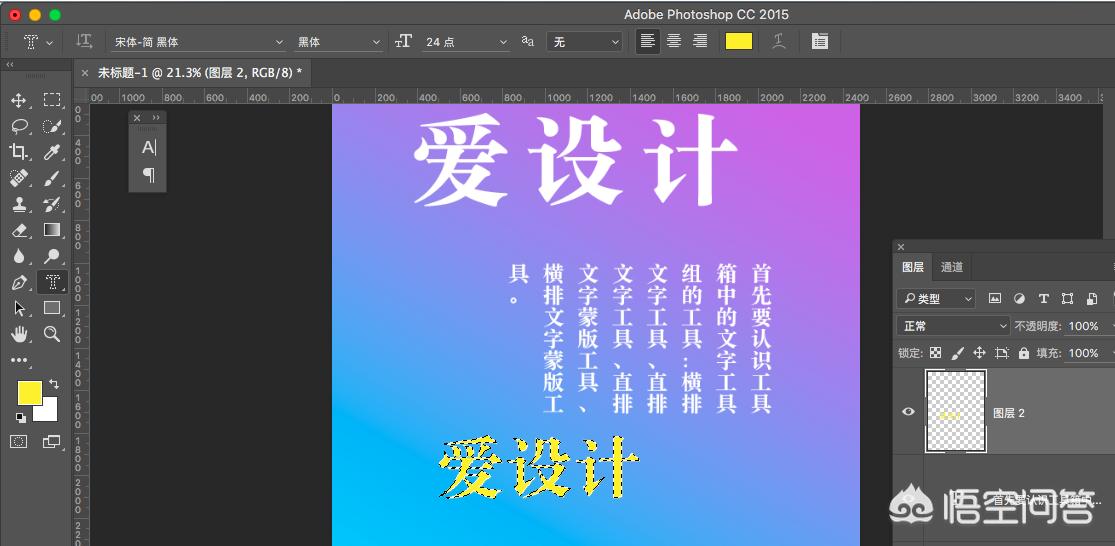The image size is (1115, 546).
Task: Toggle type layer filter
Action: (x=1043, y=299)
